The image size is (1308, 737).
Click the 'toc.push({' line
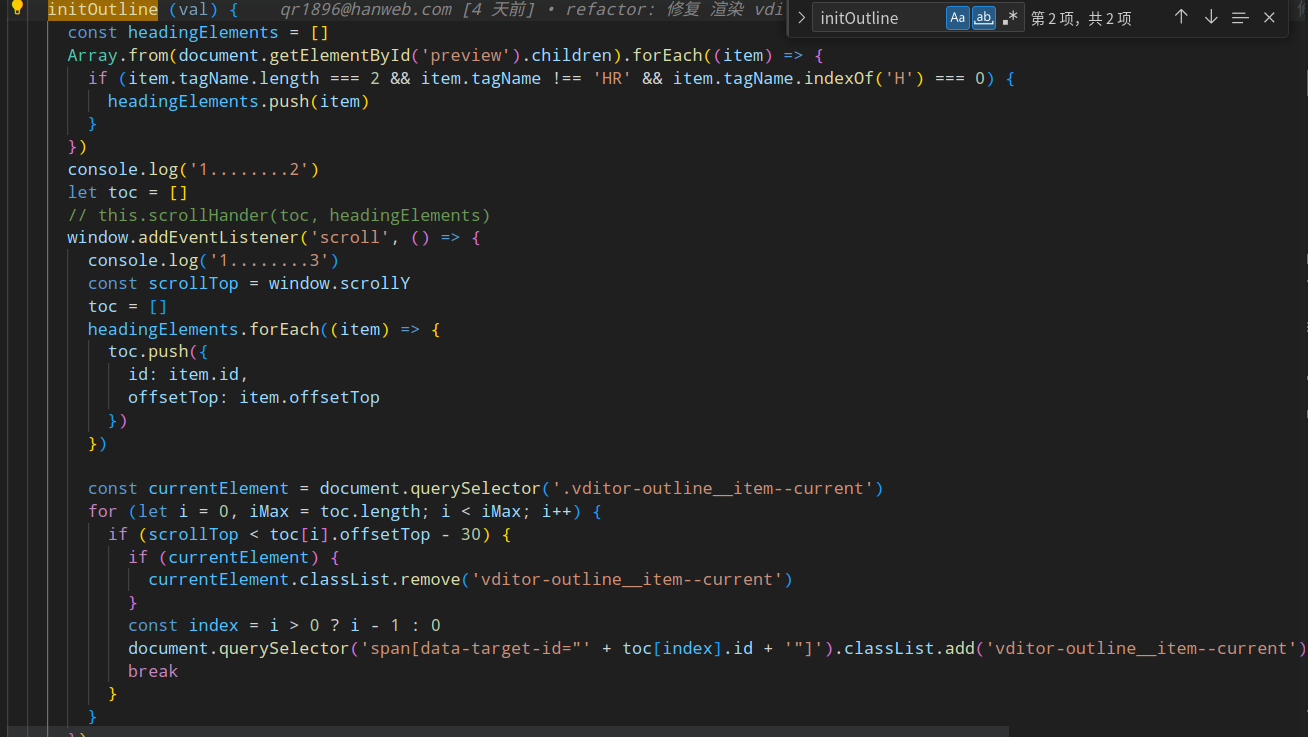158,351
